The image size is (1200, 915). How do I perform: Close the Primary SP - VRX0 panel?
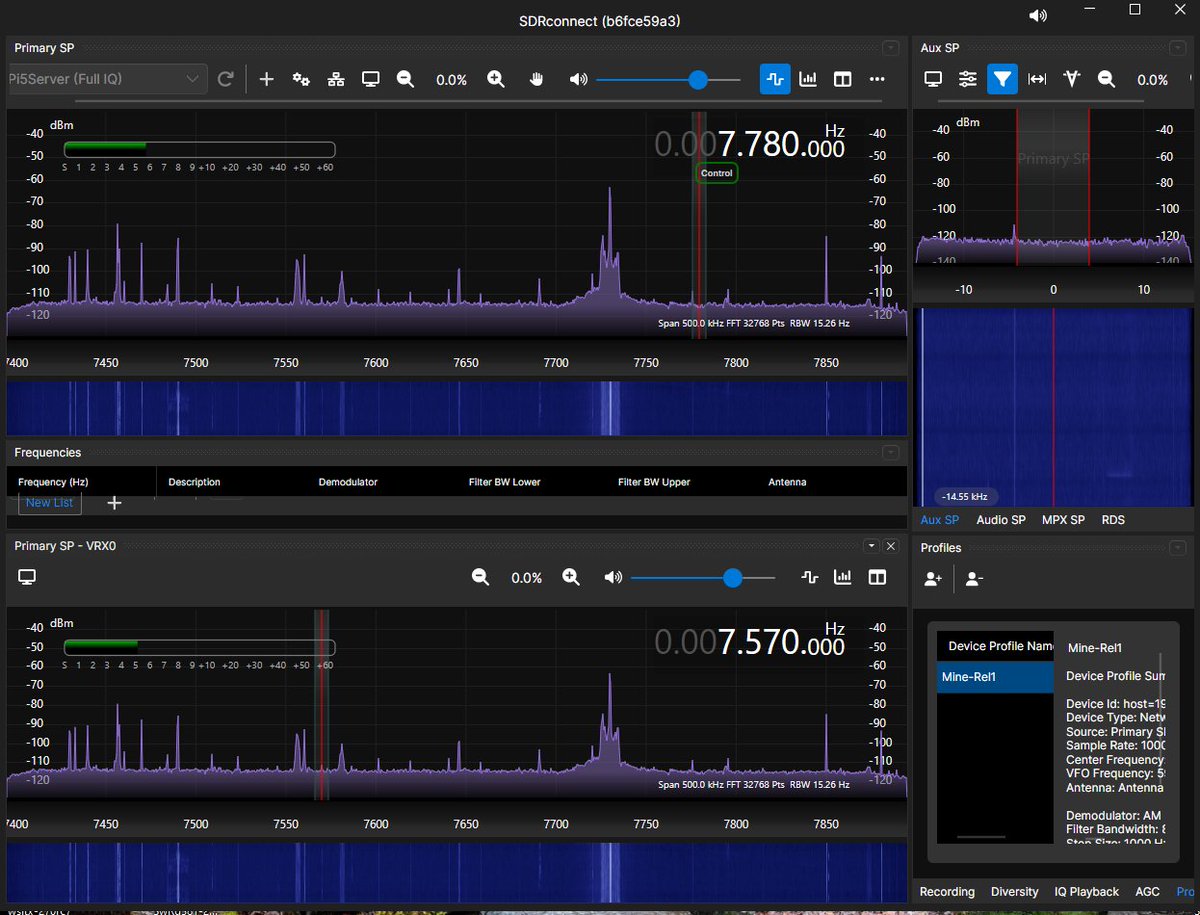pyautogui.click(x=891, y=545)
